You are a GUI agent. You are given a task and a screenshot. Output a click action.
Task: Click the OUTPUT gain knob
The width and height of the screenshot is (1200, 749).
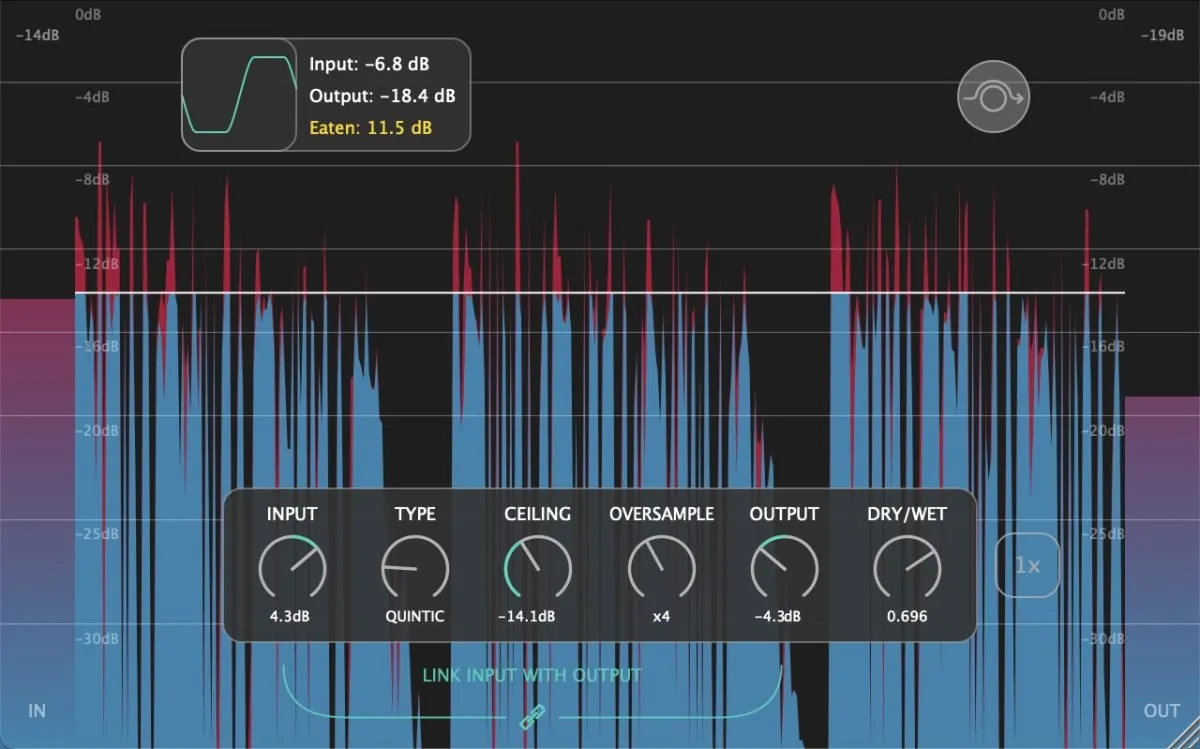coord(784,568)
